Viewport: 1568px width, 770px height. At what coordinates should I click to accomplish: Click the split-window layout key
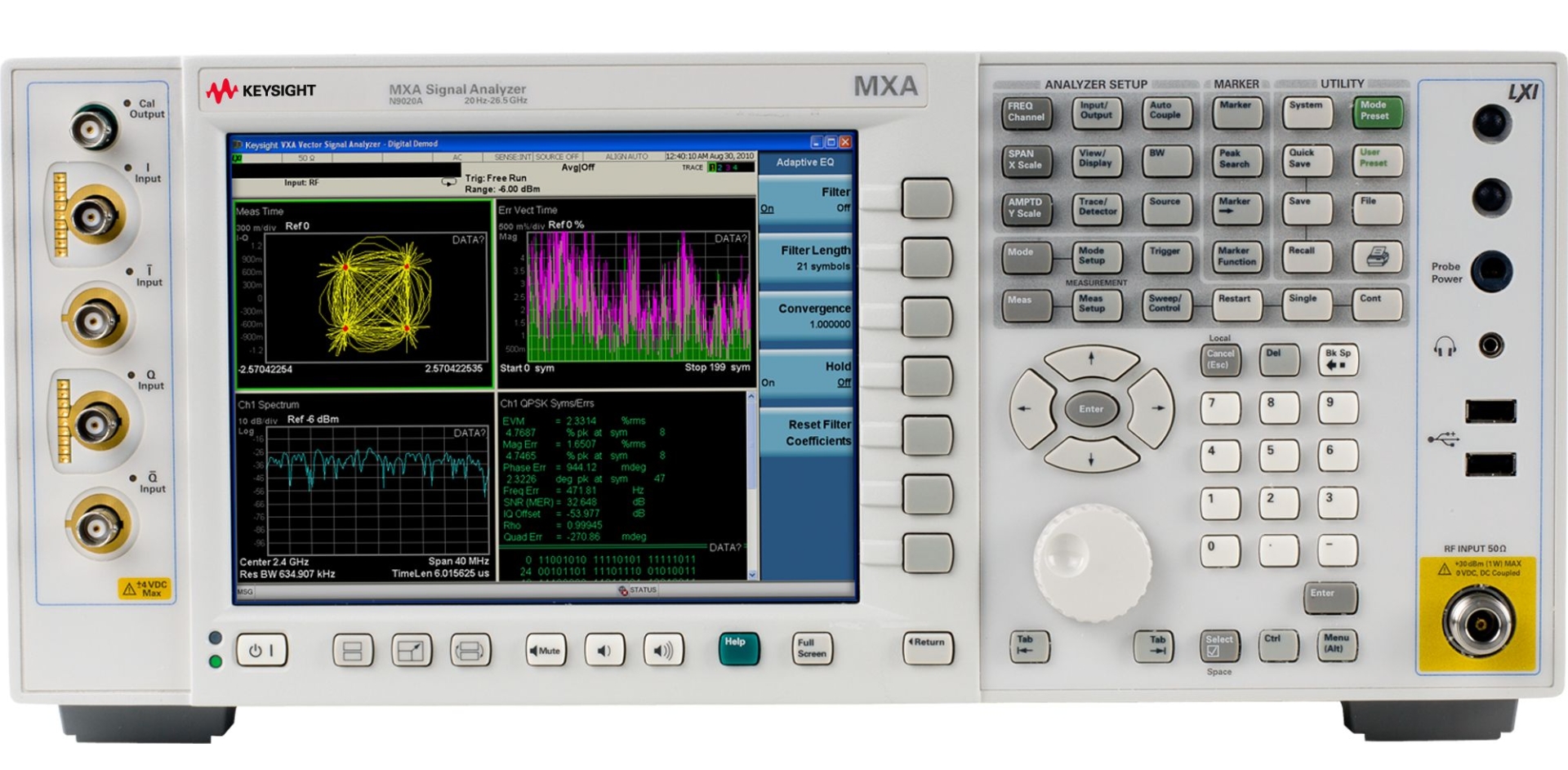[353, 651]
